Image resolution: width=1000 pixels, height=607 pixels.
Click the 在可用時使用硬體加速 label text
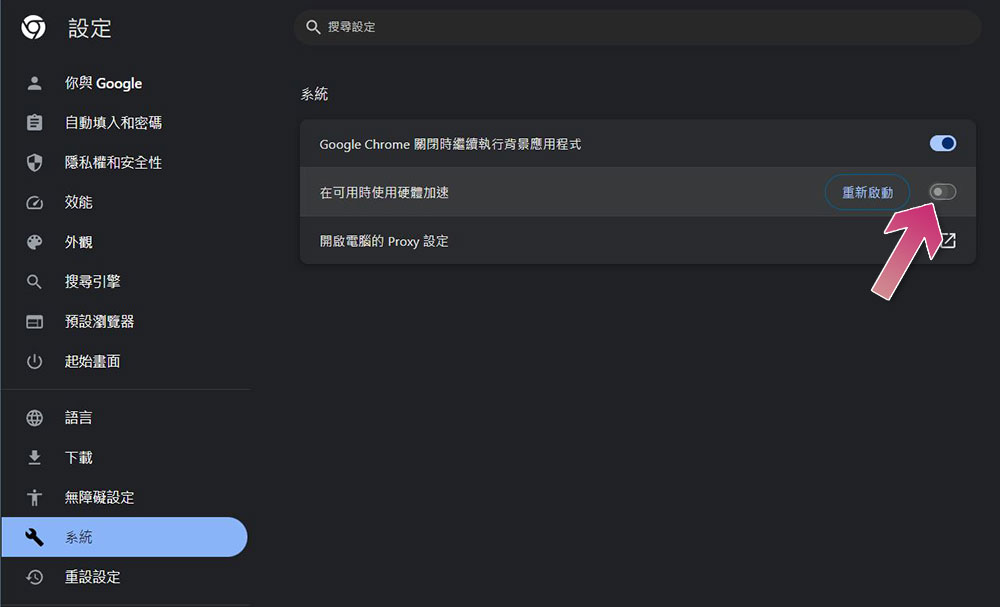(x=384, y=193)
